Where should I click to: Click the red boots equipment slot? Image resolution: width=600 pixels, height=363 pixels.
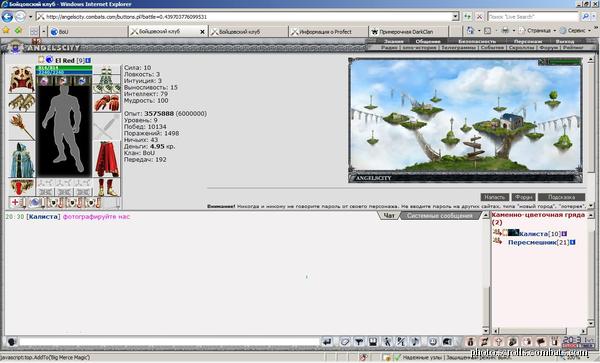point(107,187)
